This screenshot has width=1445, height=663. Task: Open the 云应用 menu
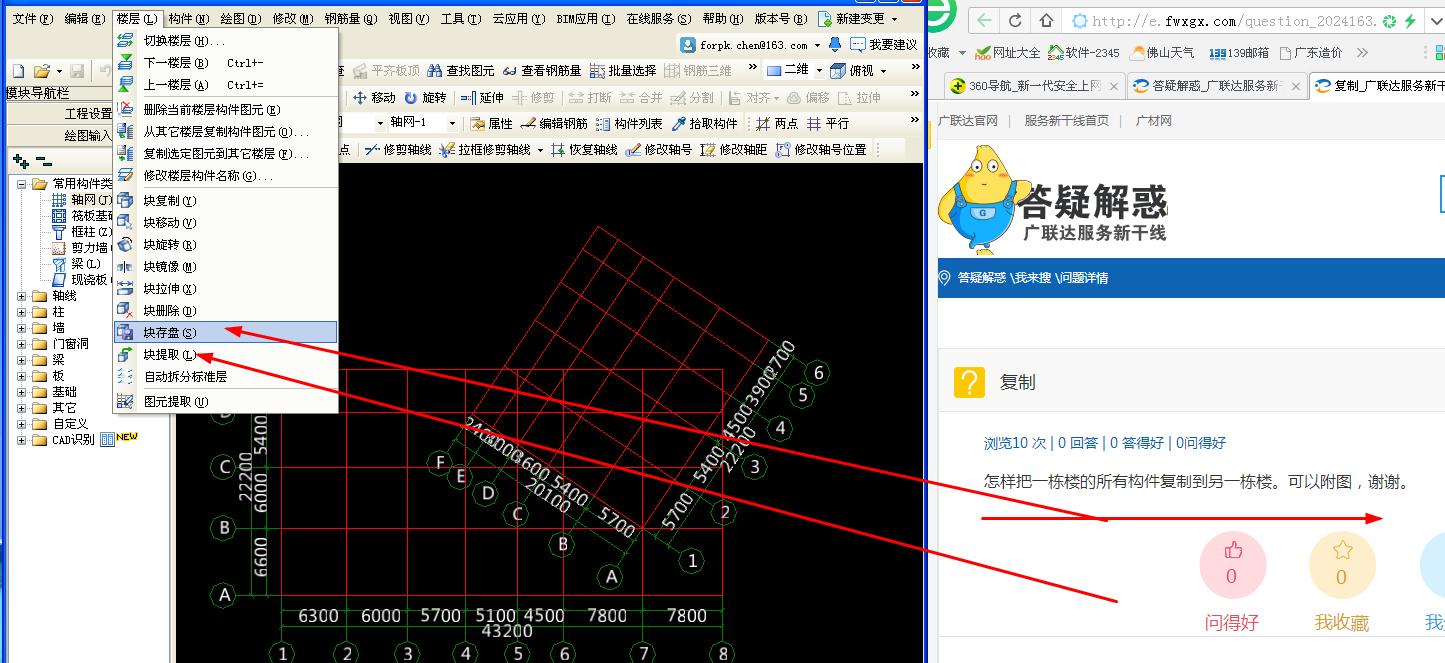(519, 19)
